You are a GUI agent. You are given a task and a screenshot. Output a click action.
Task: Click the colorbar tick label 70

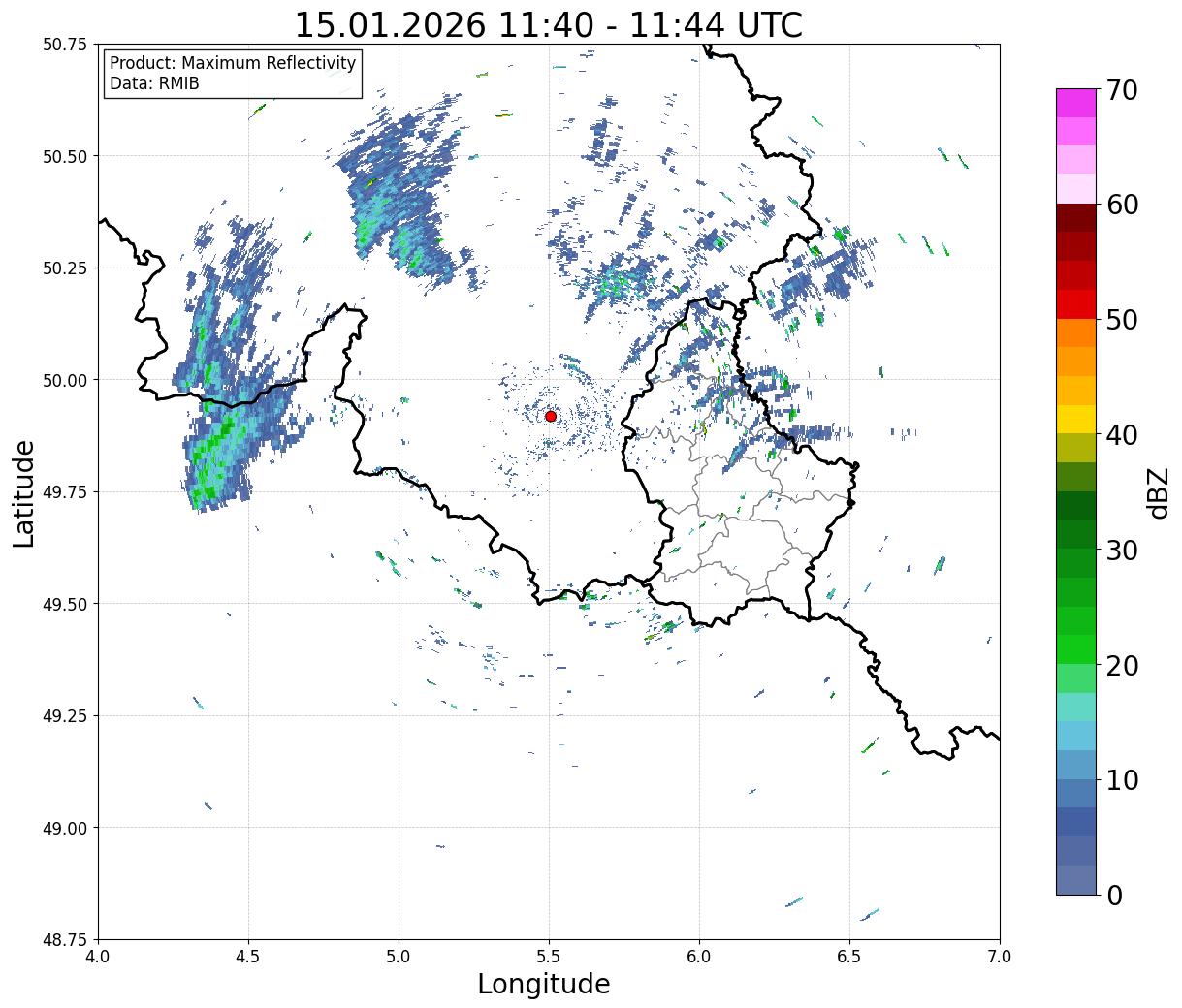point(1122,90)
